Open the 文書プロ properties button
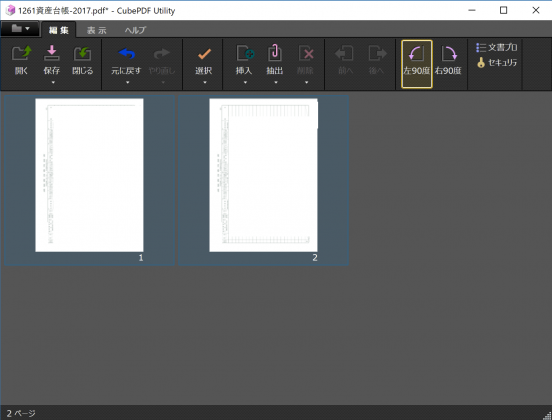The width and height of the screenshot is (552, 420). tap(497, 48)
